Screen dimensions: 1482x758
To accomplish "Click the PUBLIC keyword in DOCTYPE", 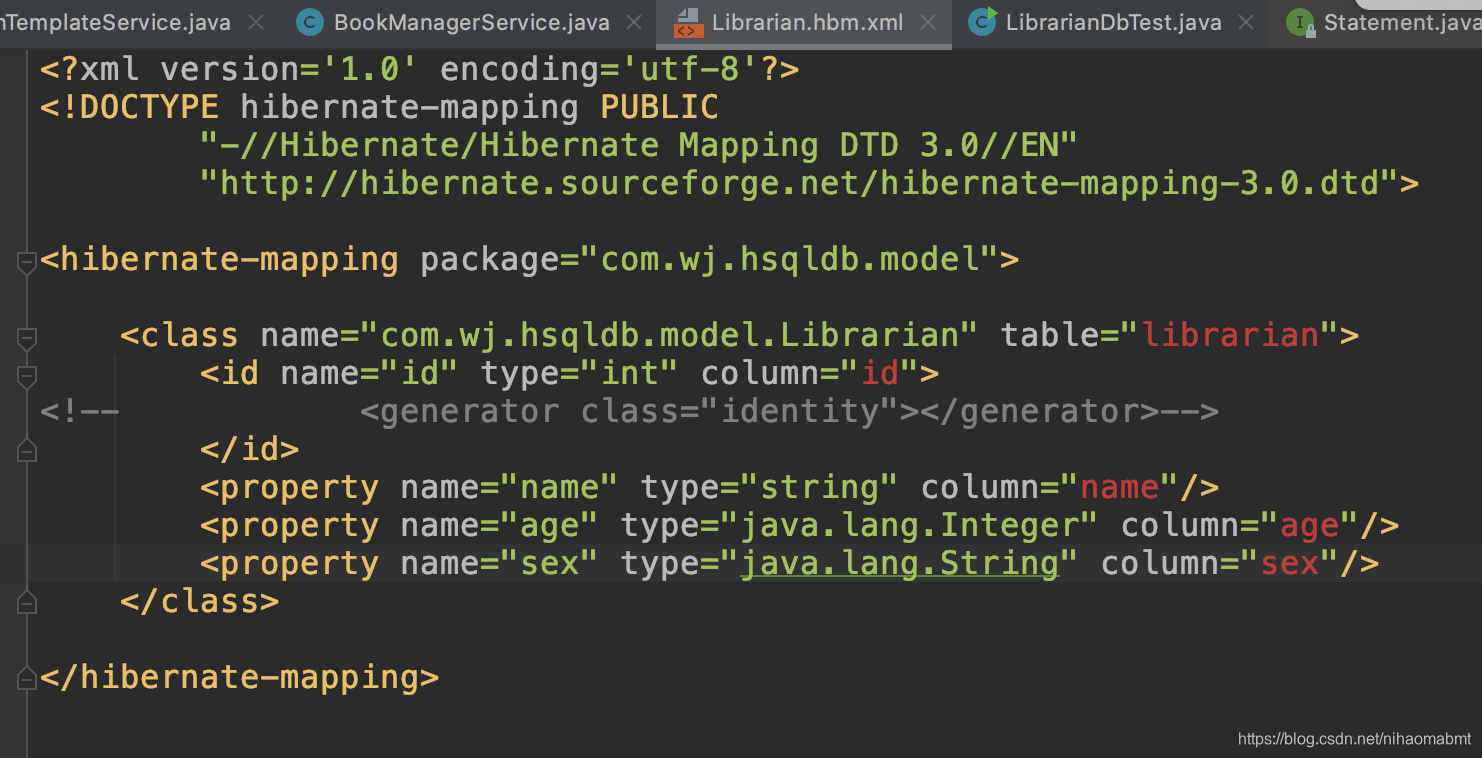I will pos(659,107).
